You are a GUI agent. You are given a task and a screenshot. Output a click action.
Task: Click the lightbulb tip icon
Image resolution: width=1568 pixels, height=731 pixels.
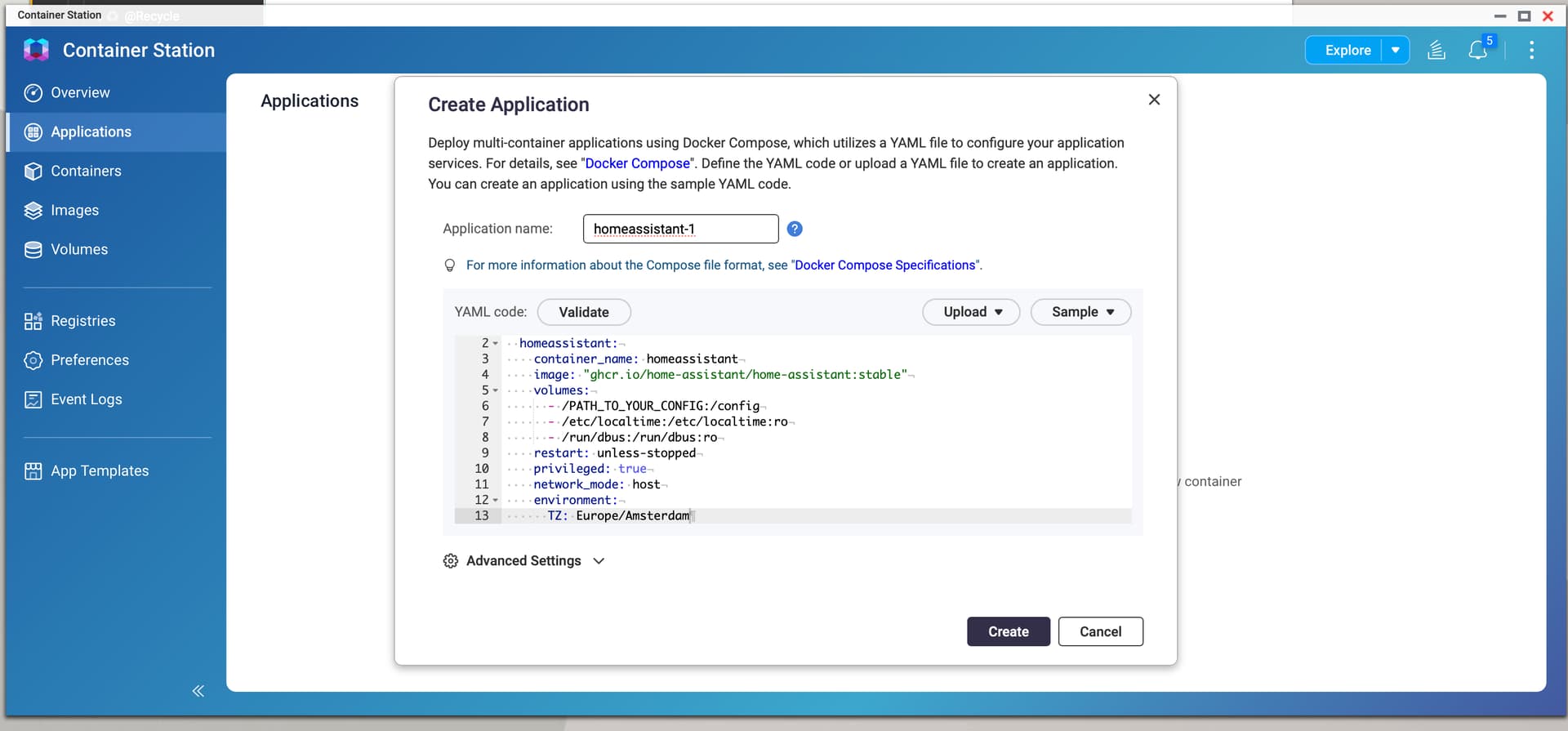[450, 265]
